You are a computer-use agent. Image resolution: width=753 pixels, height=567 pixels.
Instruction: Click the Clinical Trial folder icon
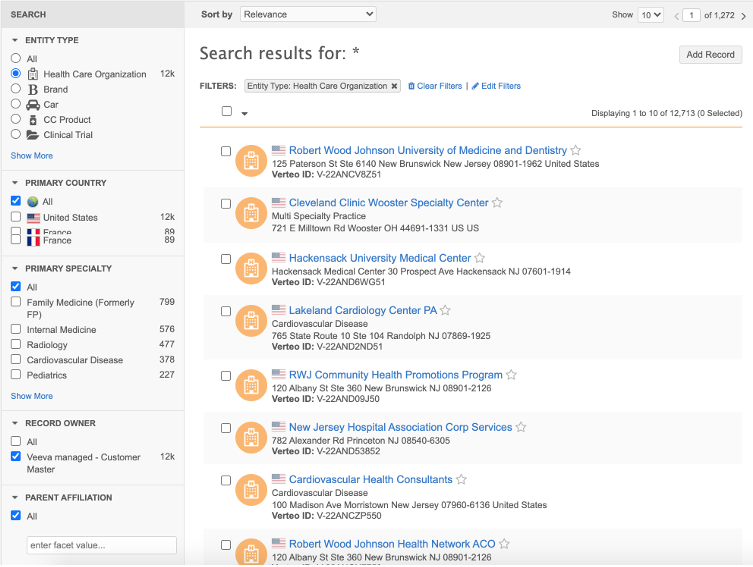point(33,135)
